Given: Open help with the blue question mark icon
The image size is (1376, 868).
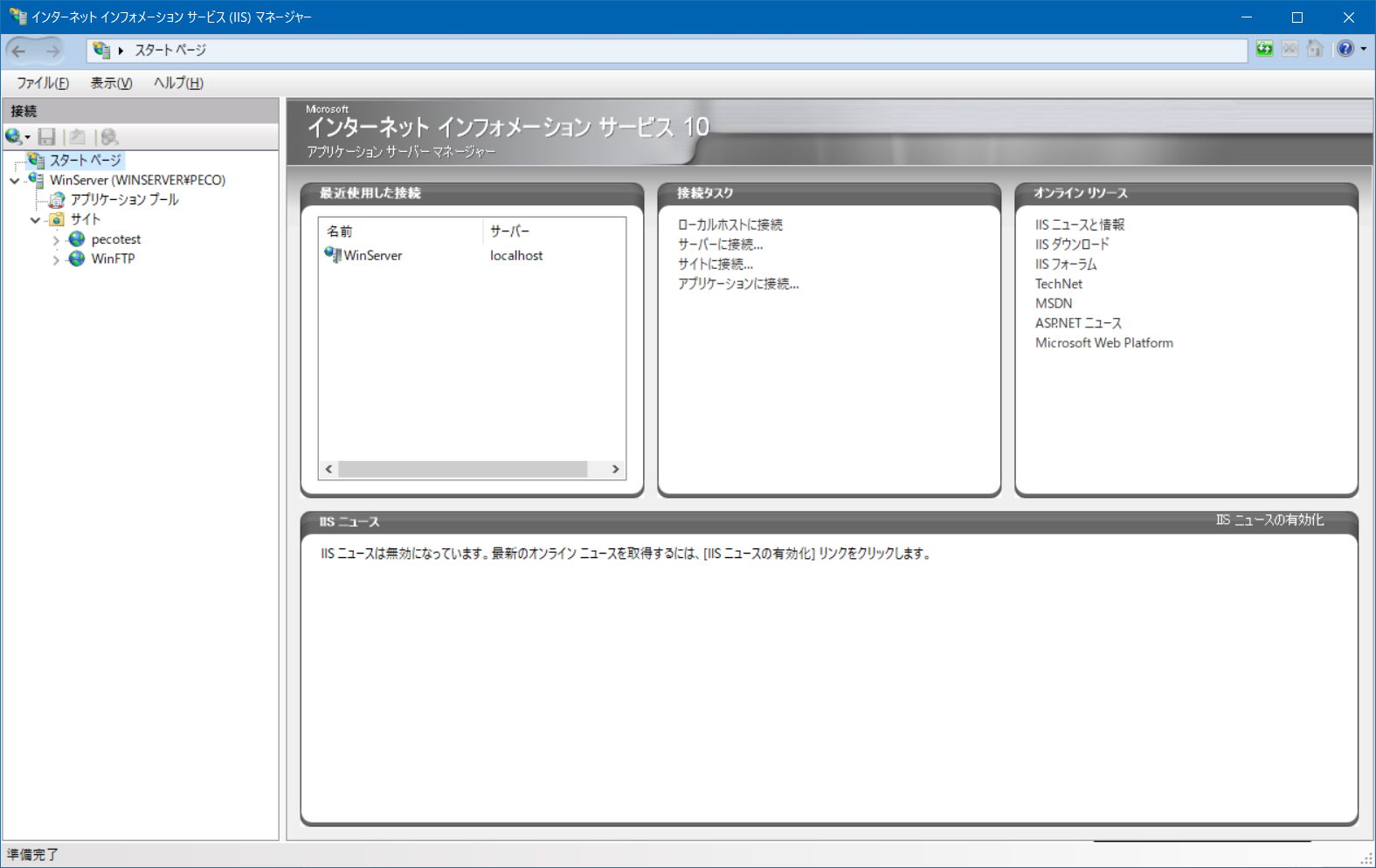Looking at the screenshot, I should [1345, 49].
